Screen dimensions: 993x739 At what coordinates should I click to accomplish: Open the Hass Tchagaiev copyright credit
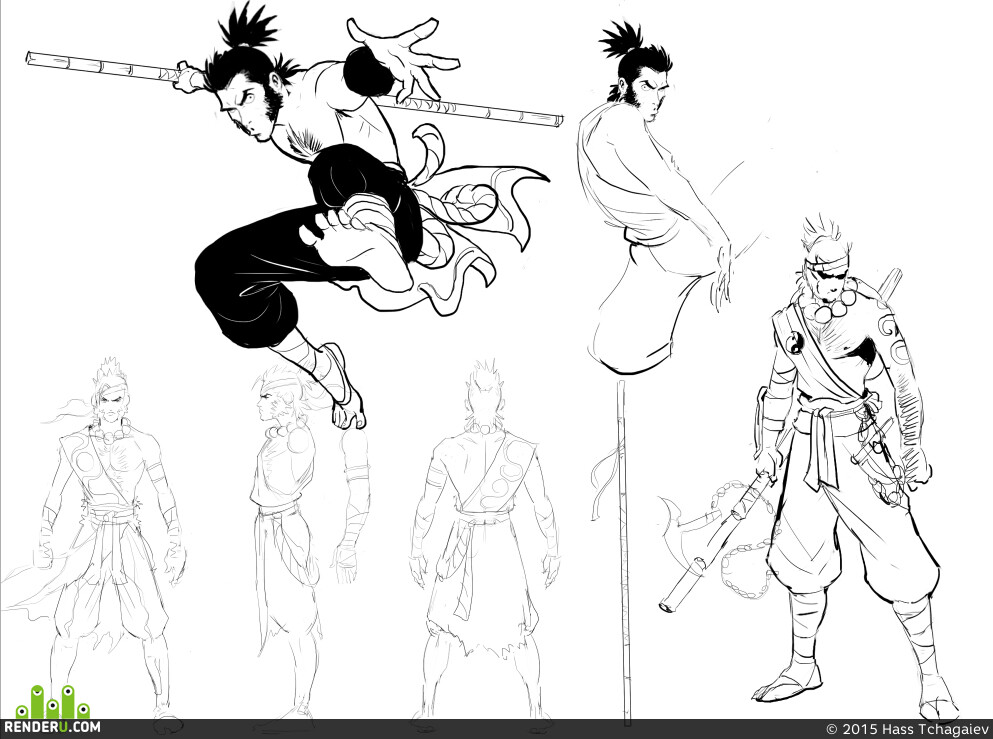click(x=907, y=729)
